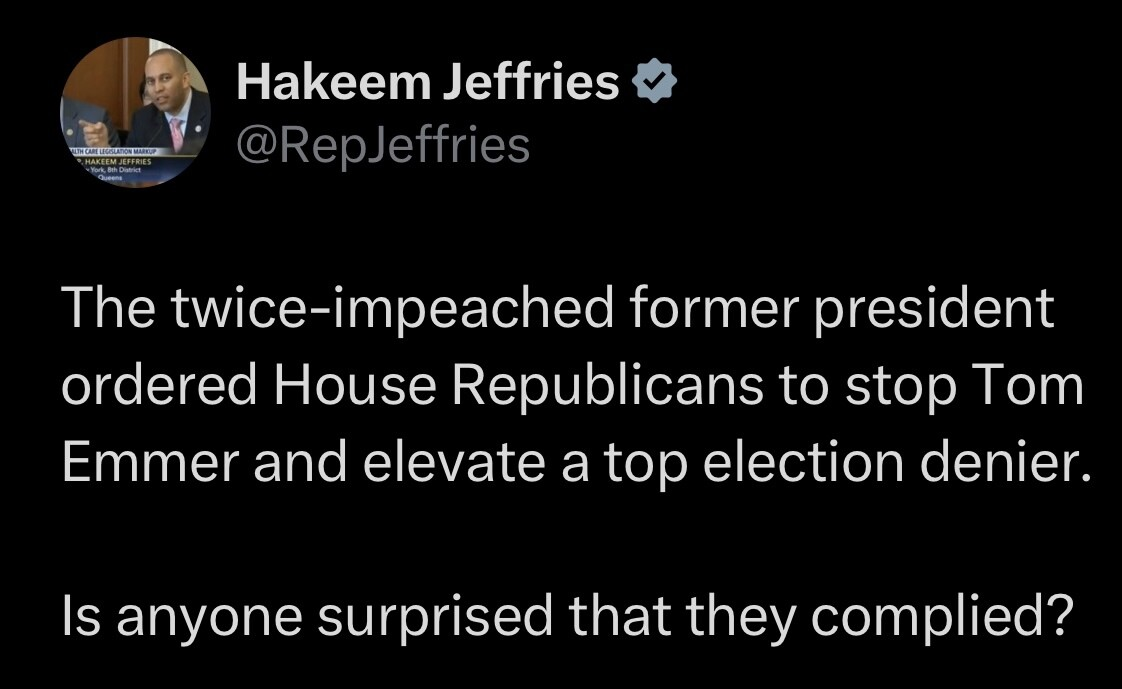
Task: Click the word "Emmer" in the tweet
Action: pos(128,464)
